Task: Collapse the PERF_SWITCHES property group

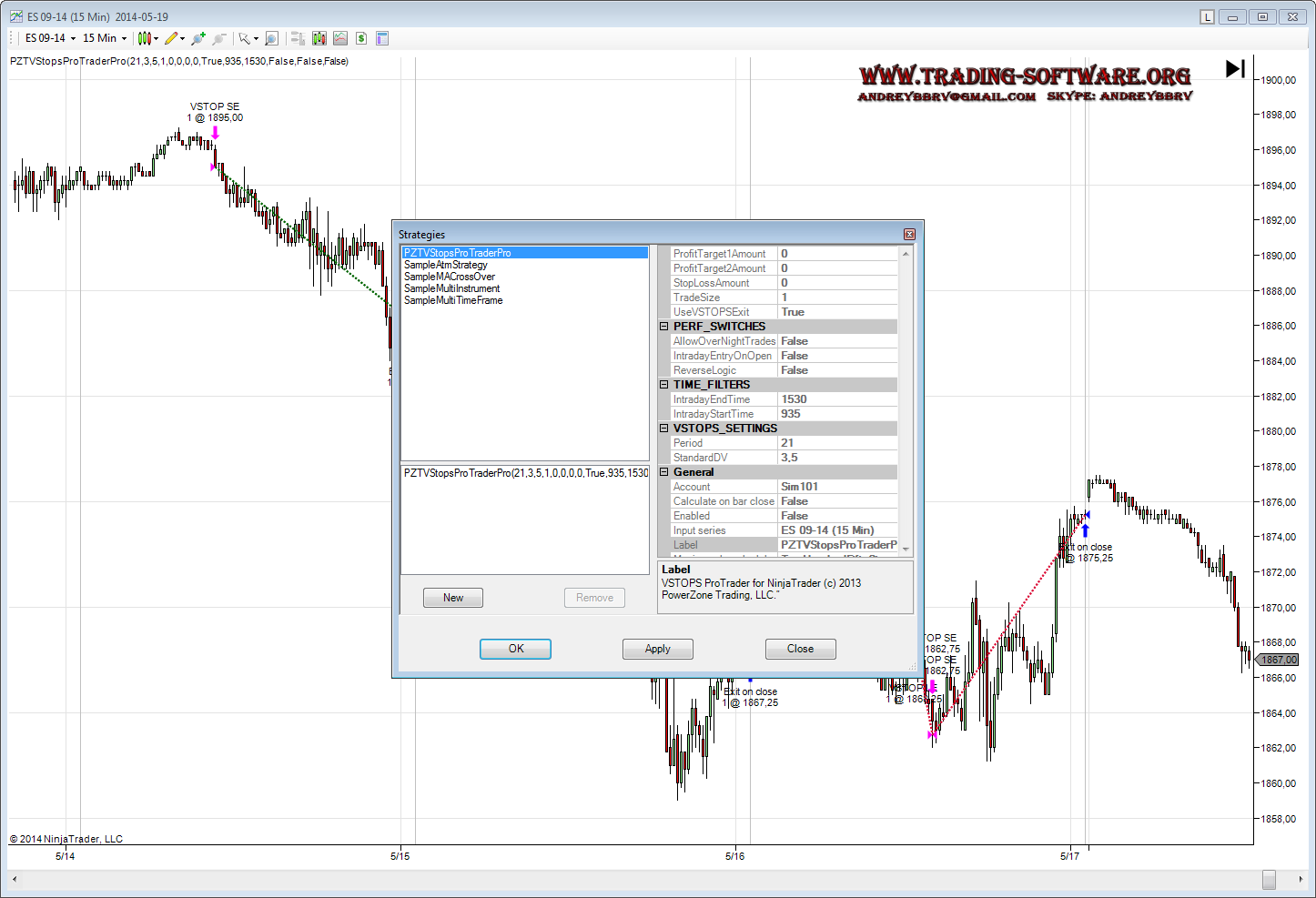Action: pyautogui.click(x=664, y=327)
